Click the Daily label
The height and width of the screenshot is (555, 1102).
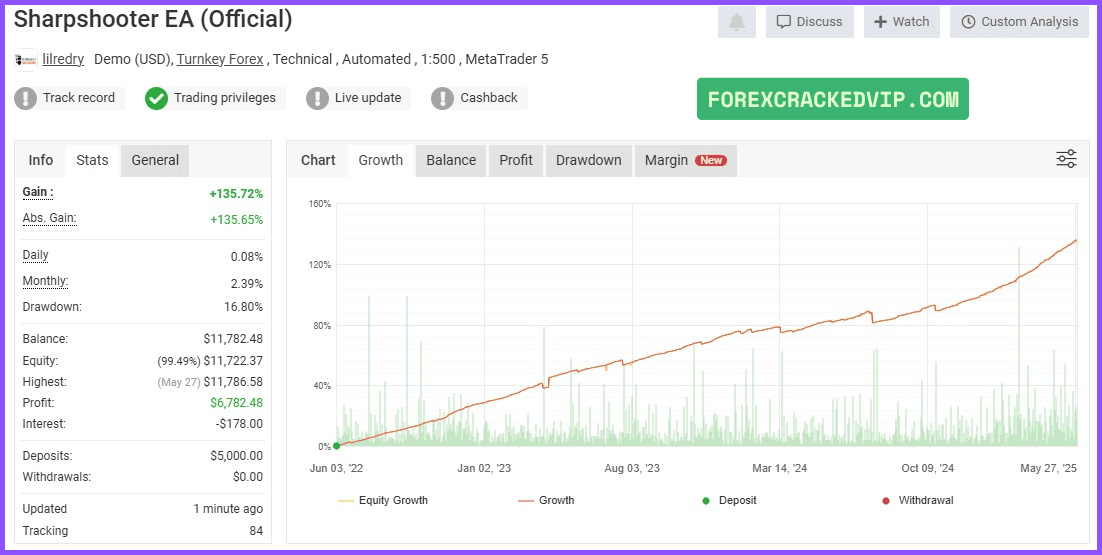point(36,255)
